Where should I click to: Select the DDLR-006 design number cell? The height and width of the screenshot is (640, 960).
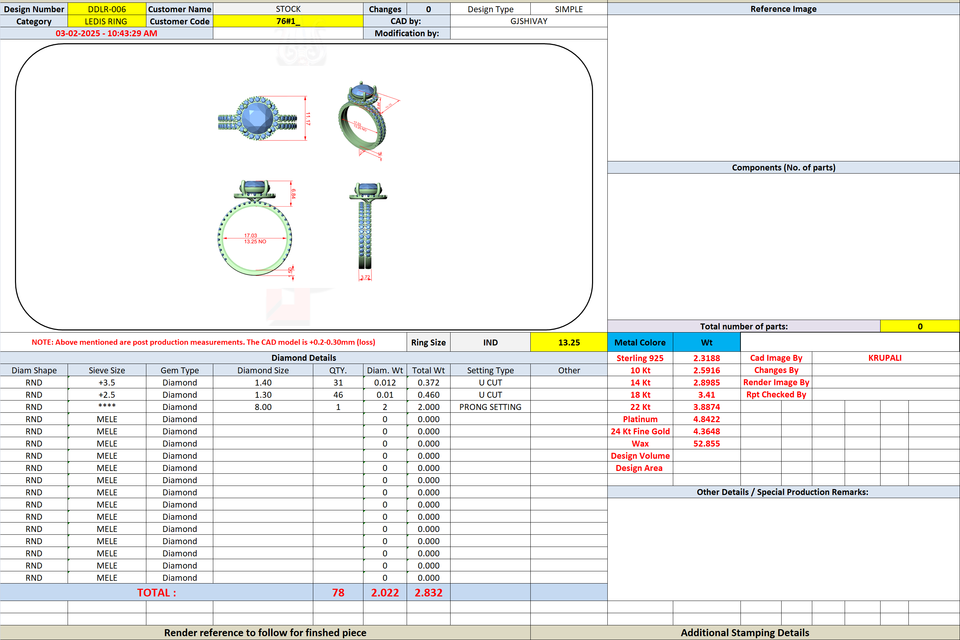pyautogui.click(x=107, y=9)
